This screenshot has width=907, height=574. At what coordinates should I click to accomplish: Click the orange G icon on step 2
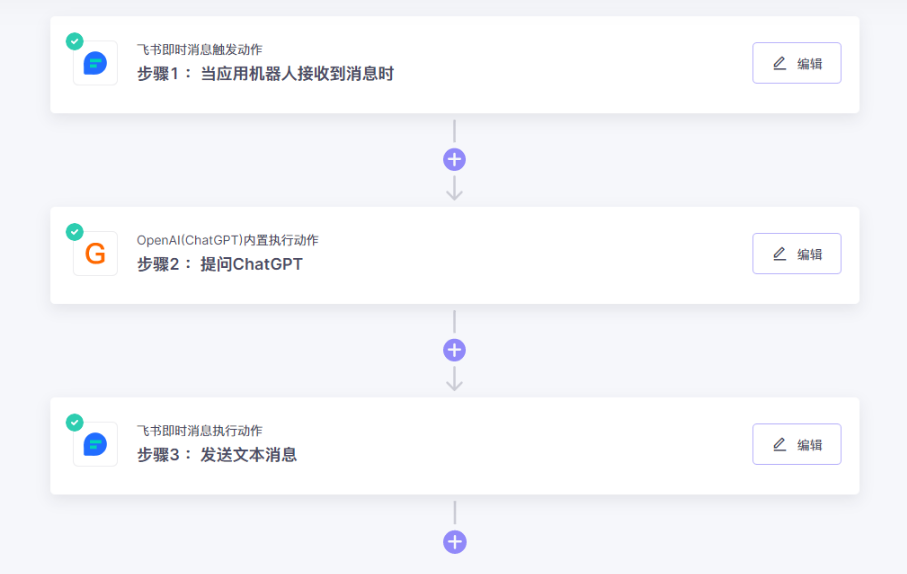[95, 254]
